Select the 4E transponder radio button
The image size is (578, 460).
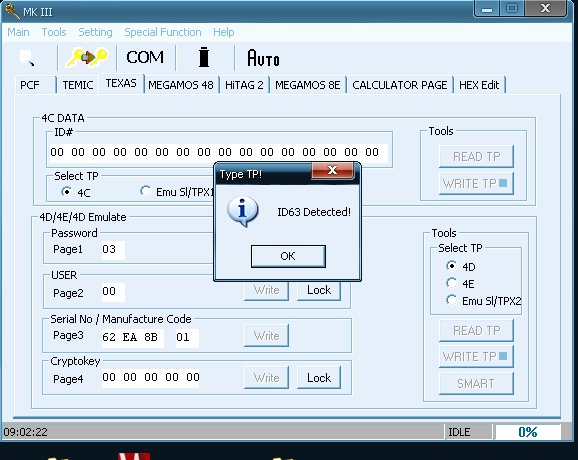point(451,283)
